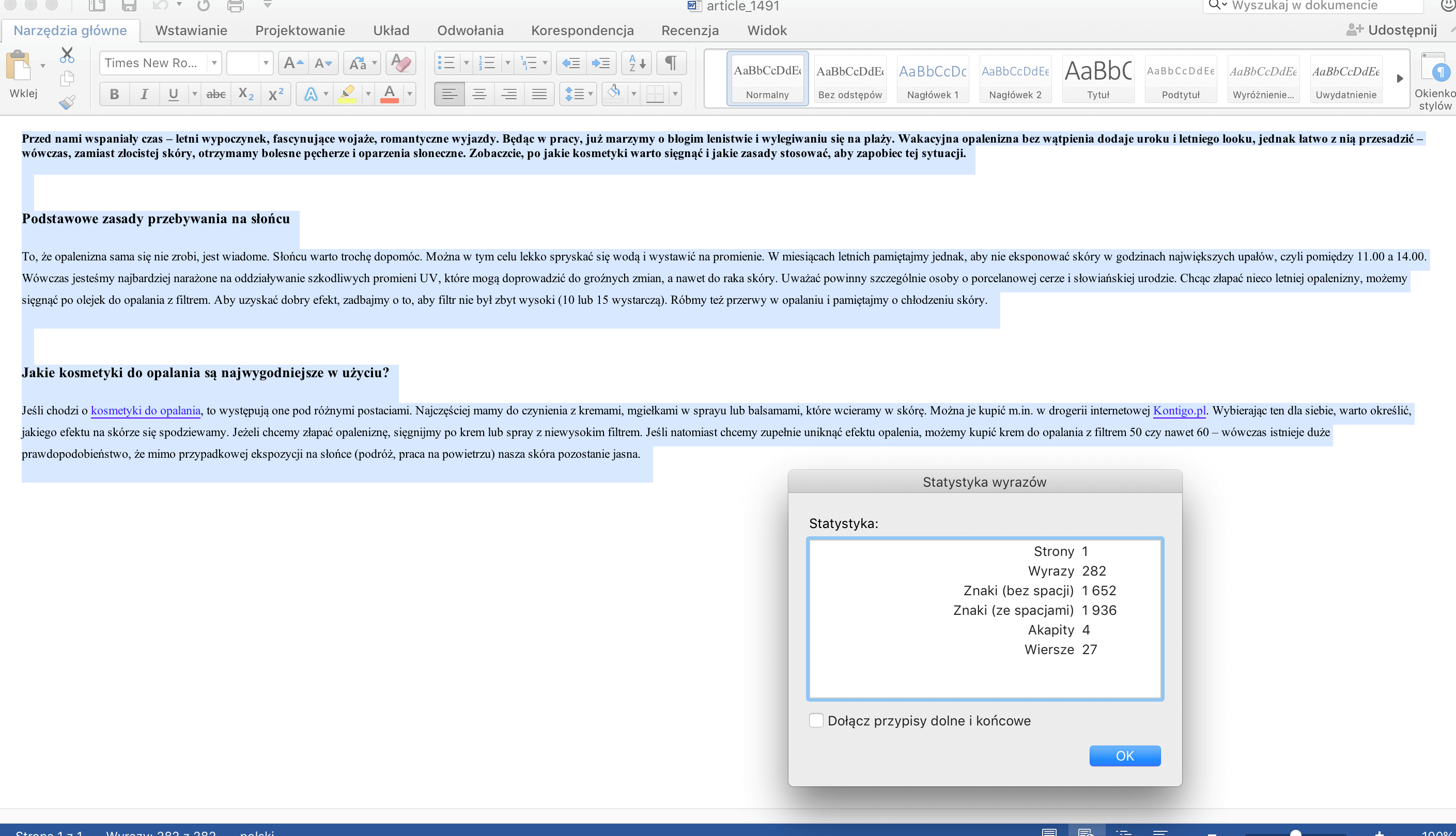Follow the 'kosmetyki do opalania' link
This screenshot has width=1456, height=836.
[x=146, y=411]
